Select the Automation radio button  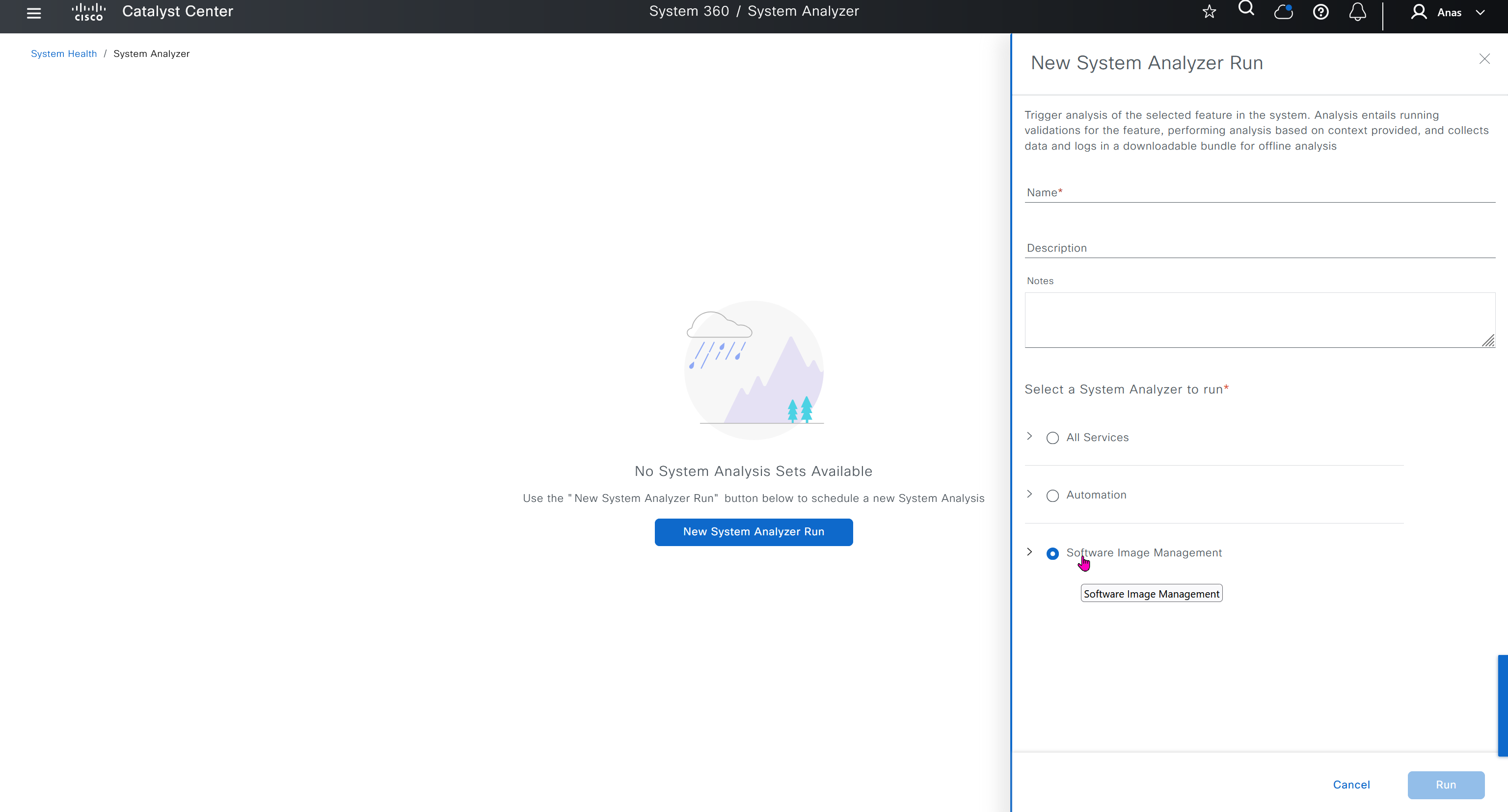coord(1052,496)
